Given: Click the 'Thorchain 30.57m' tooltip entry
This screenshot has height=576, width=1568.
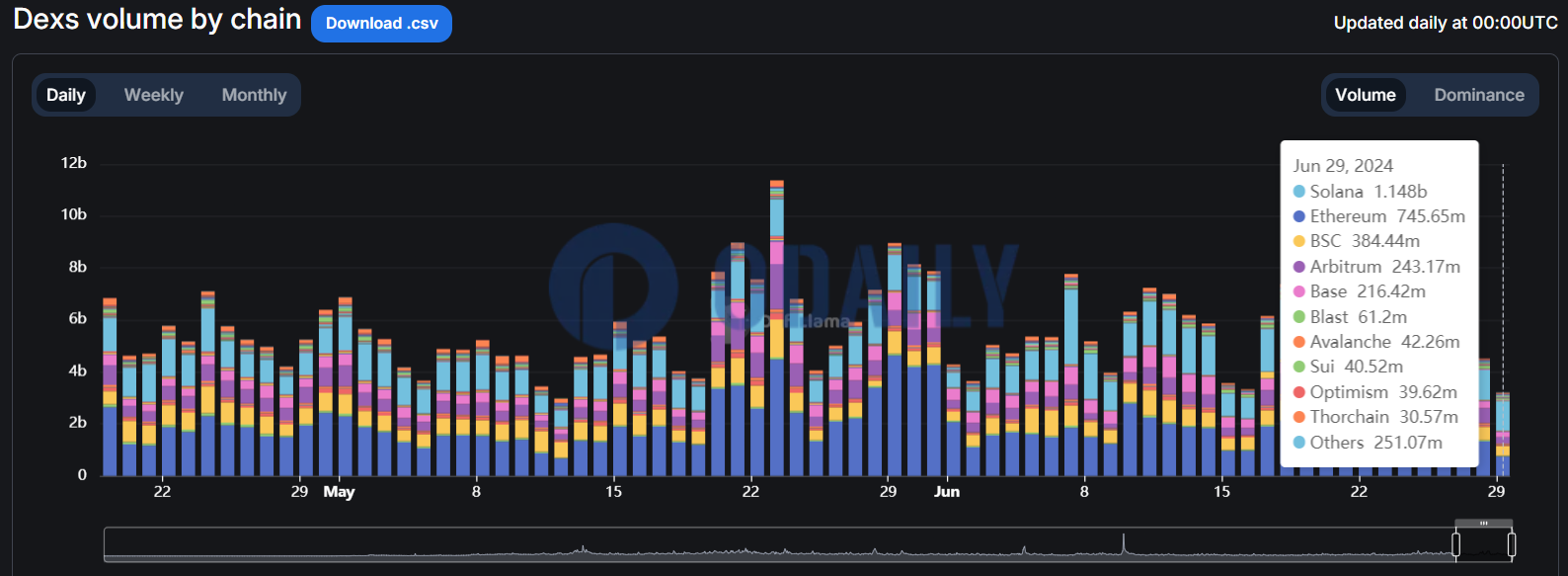Looking at the screenshot, I should (x=1376, y=417).
